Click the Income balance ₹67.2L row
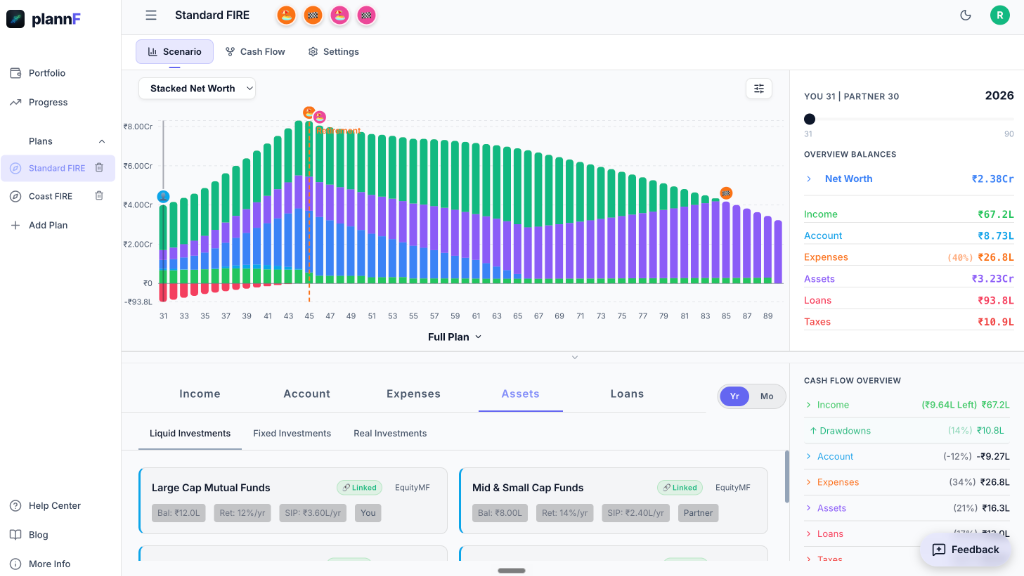The height and width of the screenshot is (576, 1024). pos(908,214)
